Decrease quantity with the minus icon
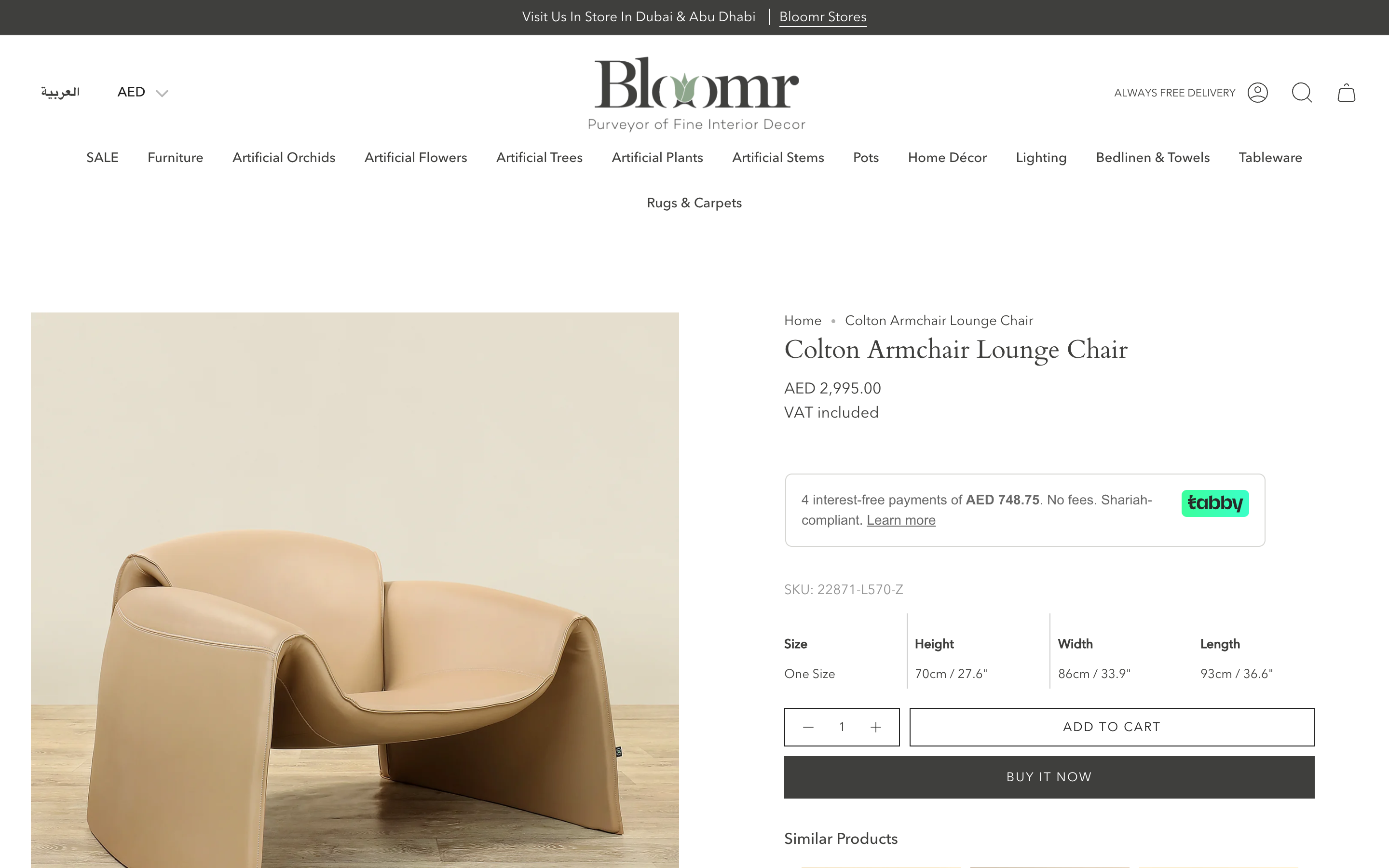Image resolution: width=1389 pixels, height=868 pixels. tap(808, 727)
